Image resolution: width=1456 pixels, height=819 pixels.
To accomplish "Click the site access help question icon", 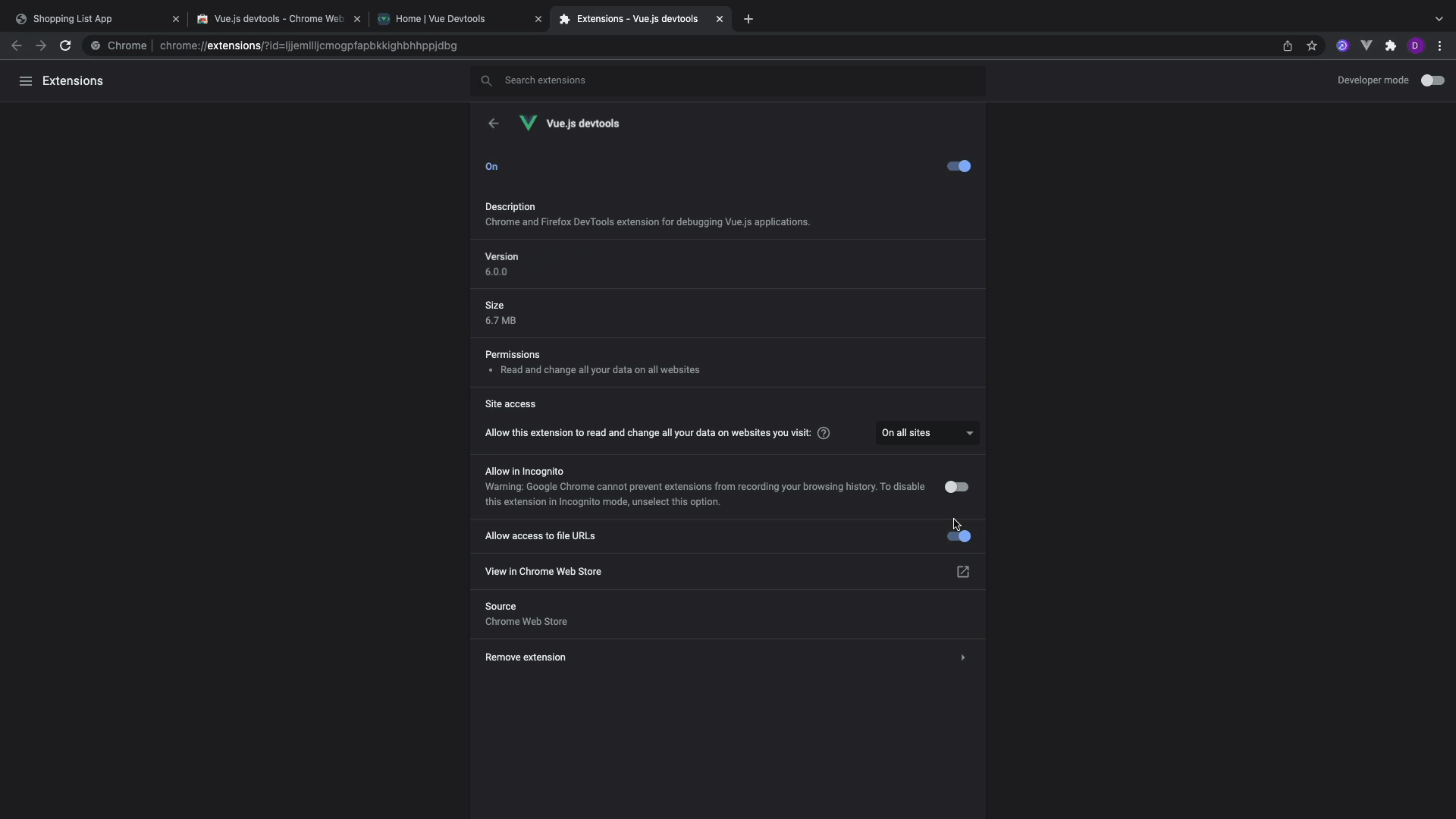I will coord(824,433).
